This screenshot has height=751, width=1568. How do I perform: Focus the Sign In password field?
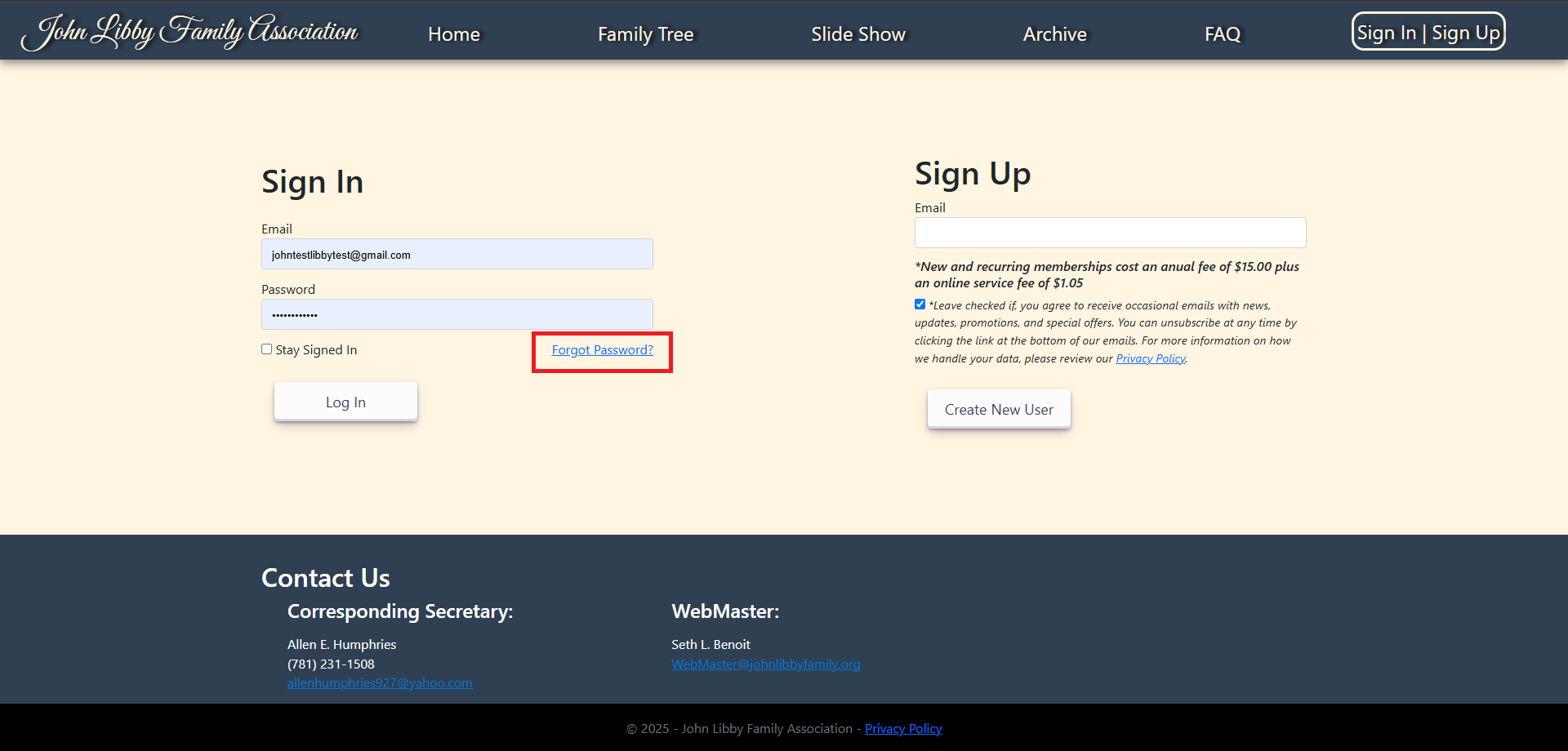[x=457, y=314]
